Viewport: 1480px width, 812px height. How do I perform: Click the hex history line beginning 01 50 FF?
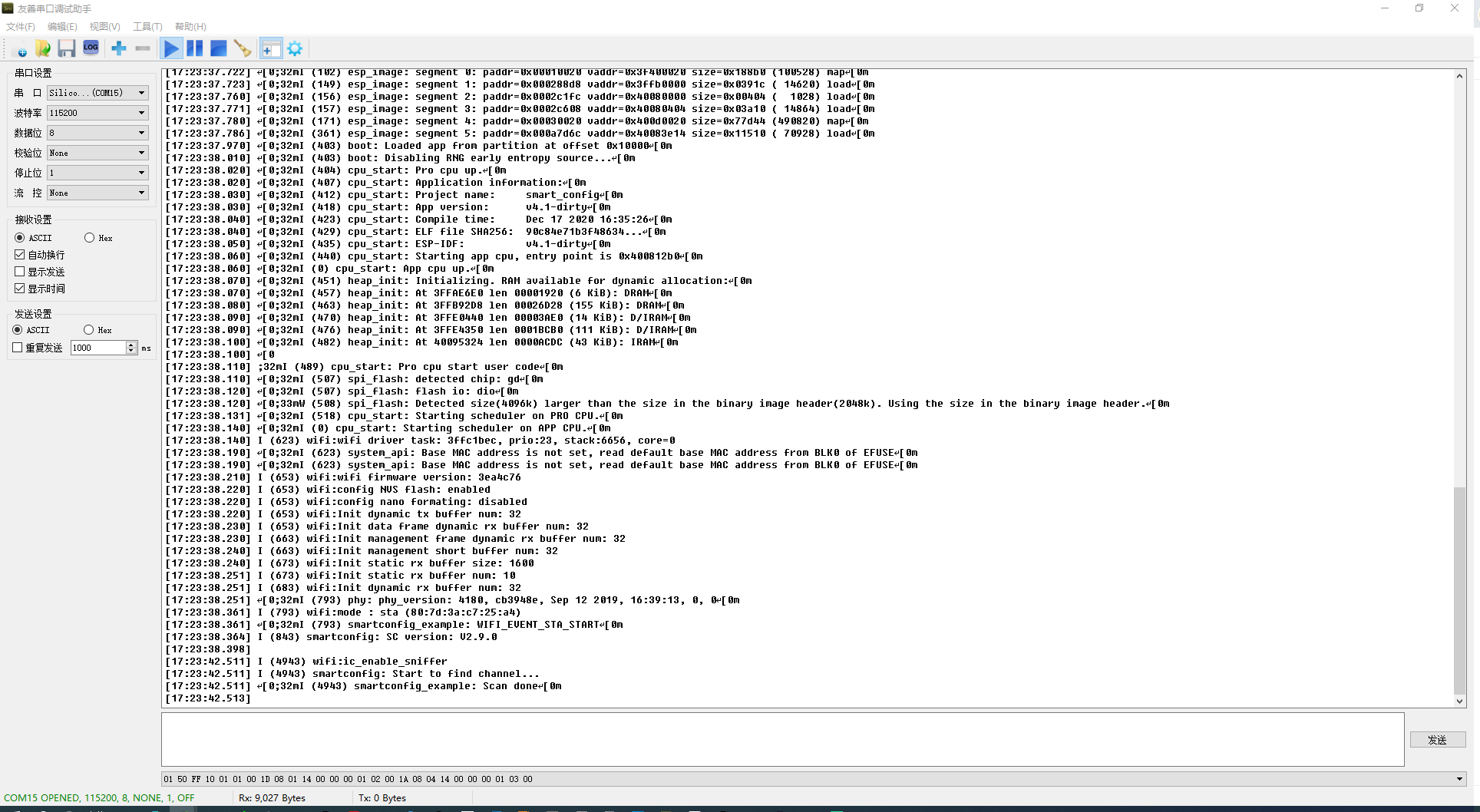(x=348, y=779)
